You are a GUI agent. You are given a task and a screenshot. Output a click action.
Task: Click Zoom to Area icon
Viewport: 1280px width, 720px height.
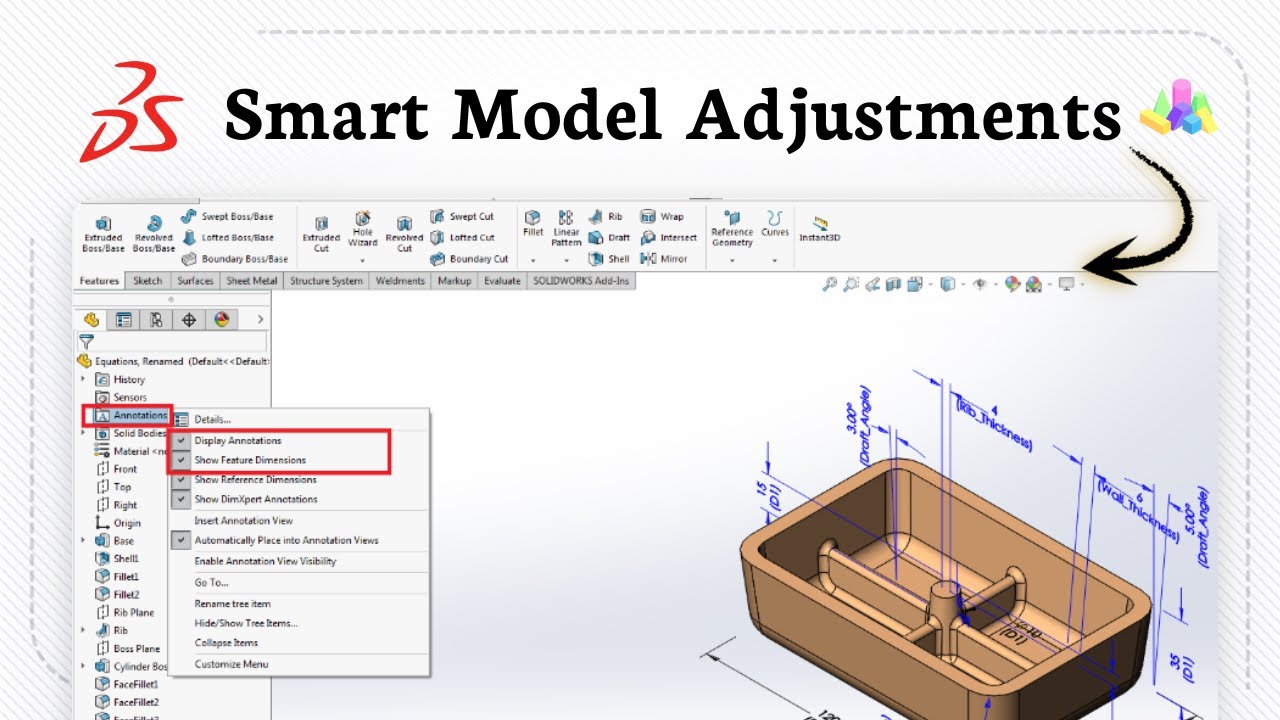pyautogui.click(x=850, y=285)
